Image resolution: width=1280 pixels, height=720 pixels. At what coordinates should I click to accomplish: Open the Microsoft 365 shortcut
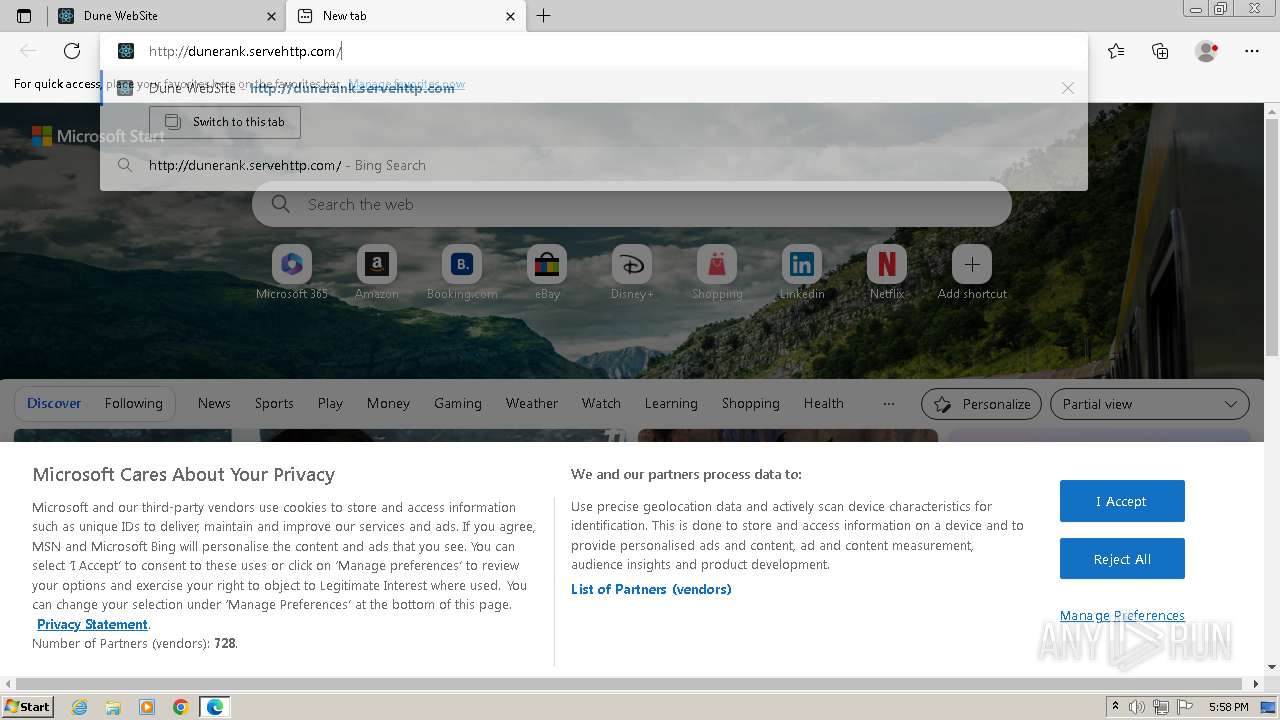tap(292, 273)
